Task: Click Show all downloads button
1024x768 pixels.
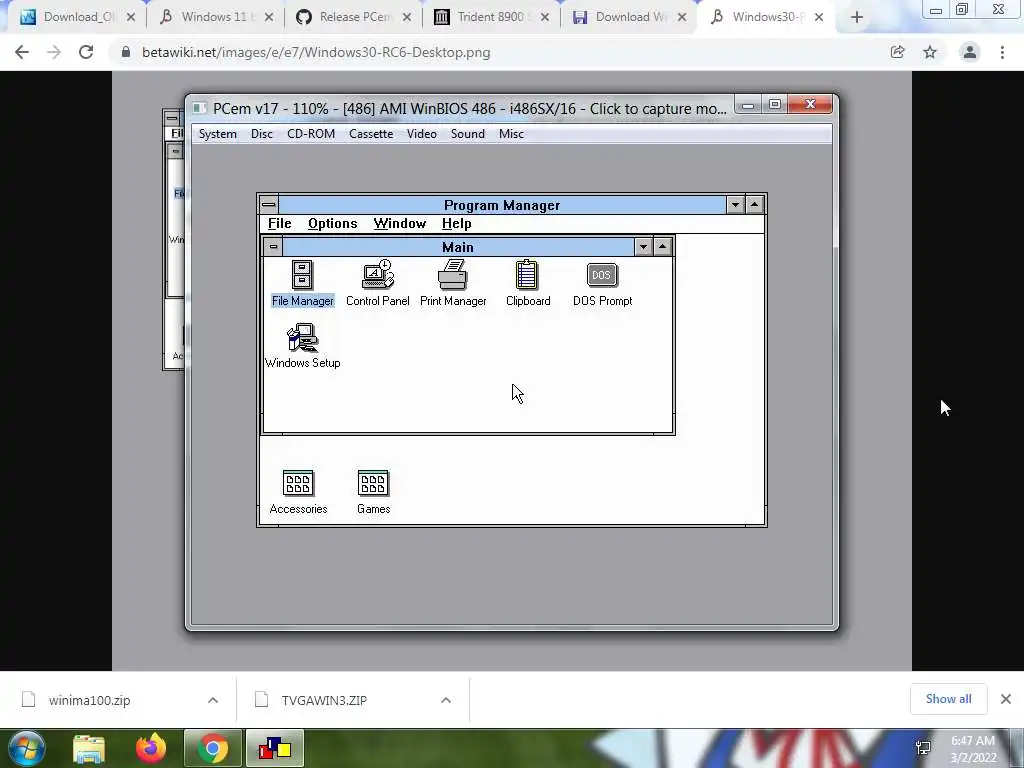Action: [x=948, y=699]
